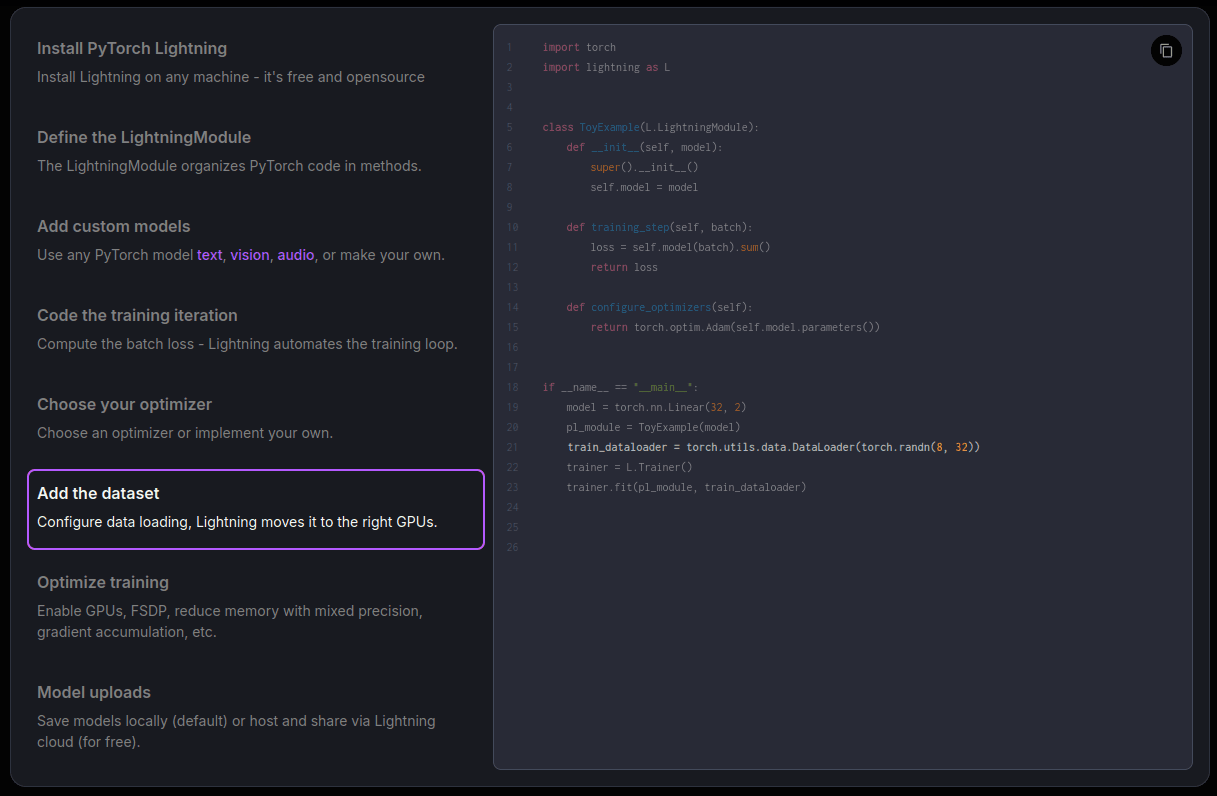Open the "audio" models link
The image size is (1217, 796).
(x=296, y=255)
